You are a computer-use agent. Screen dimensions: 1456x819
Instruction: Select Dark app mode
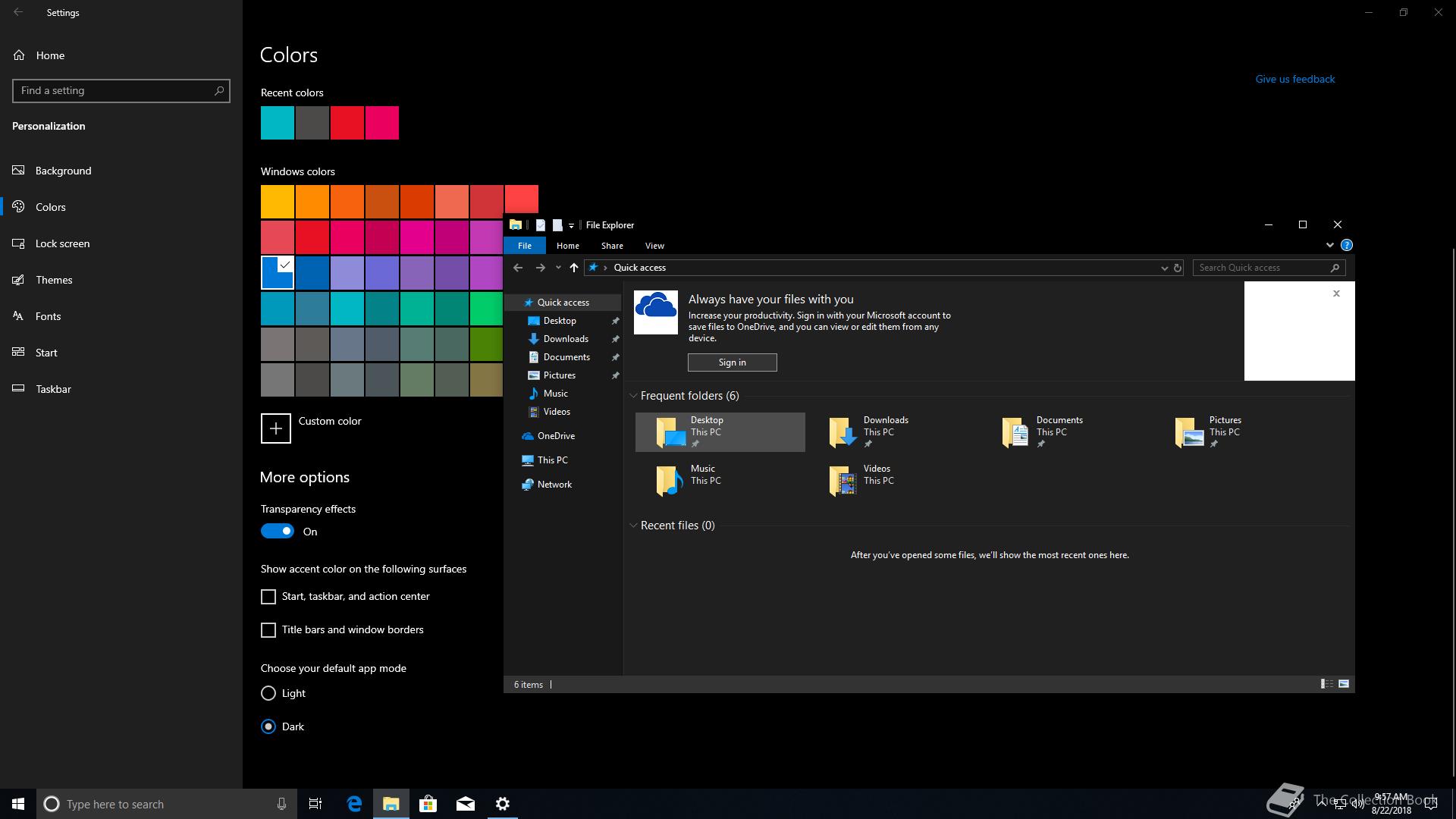pos(268,726)
